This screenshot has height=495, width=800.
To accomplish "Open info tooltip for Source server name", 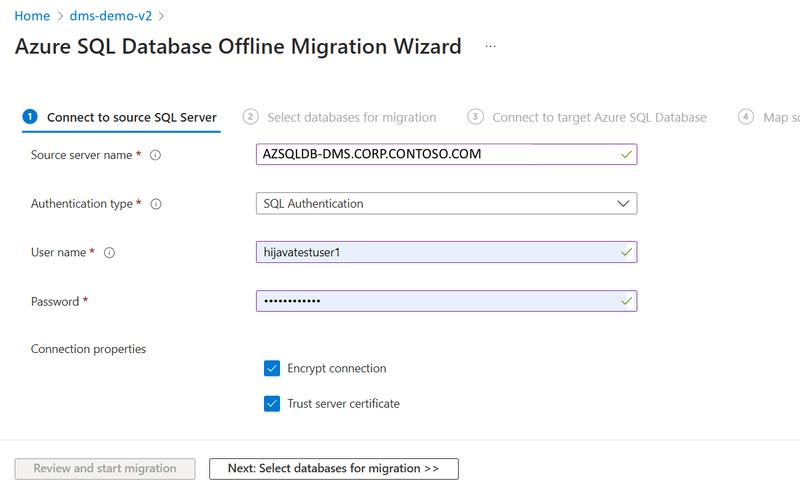I will click(x=155, y=155).
